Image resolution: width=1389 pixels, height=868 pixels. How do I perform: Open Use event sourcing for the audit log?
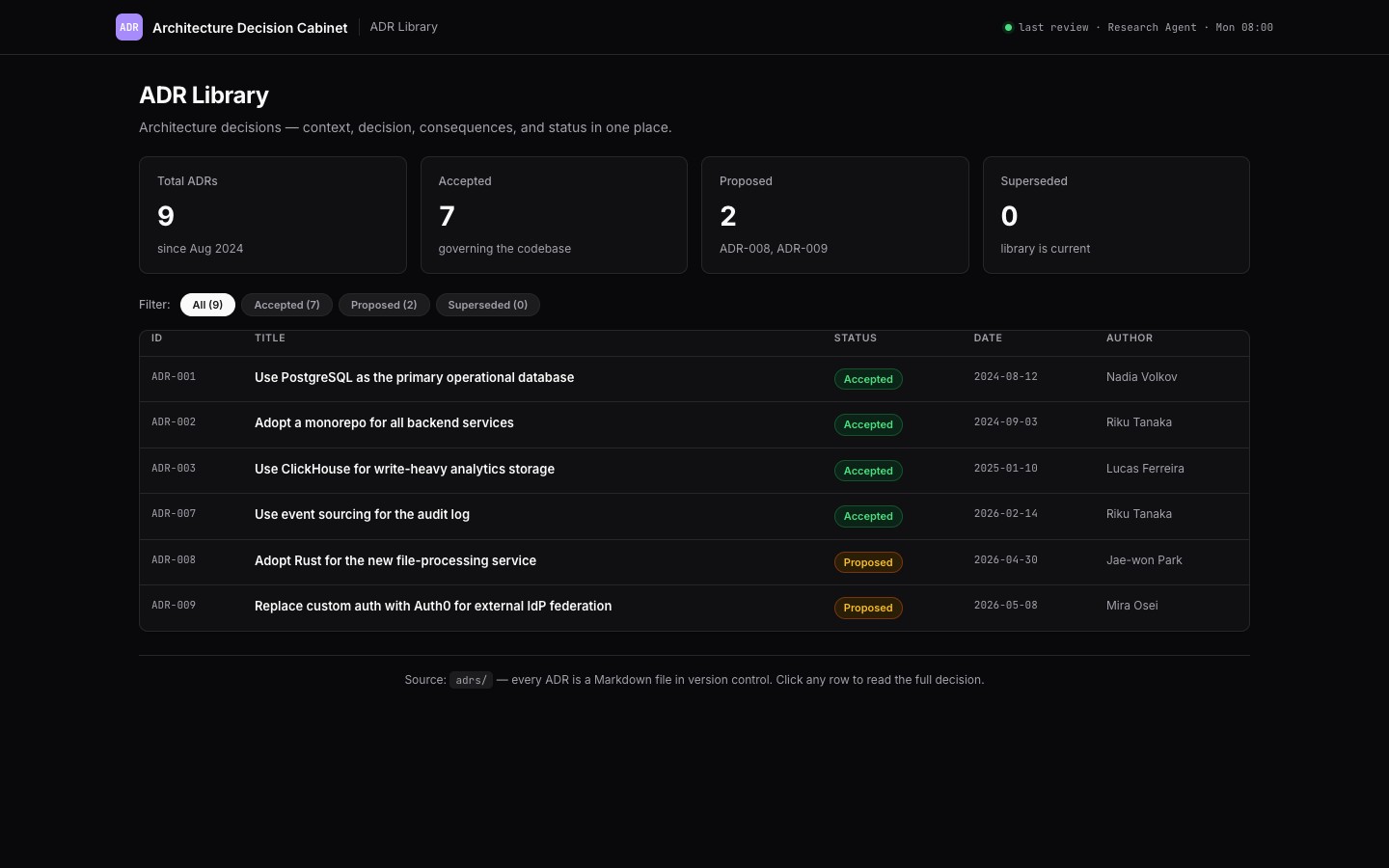[362, 514]
